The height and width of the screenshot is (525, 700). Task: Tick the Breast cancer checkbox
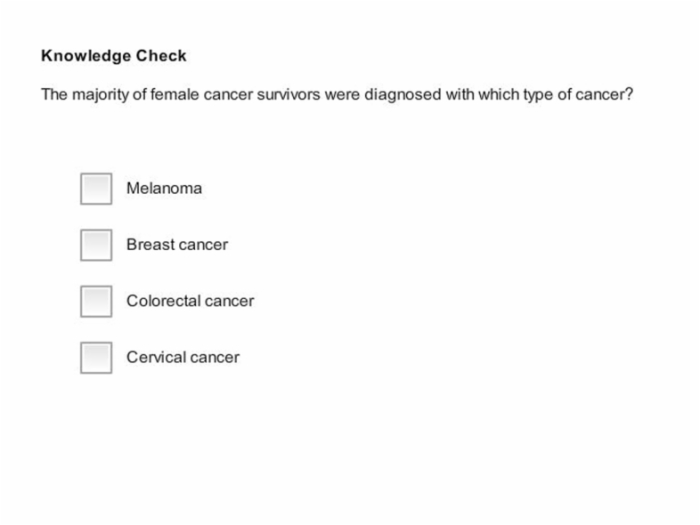click(96, 245)
